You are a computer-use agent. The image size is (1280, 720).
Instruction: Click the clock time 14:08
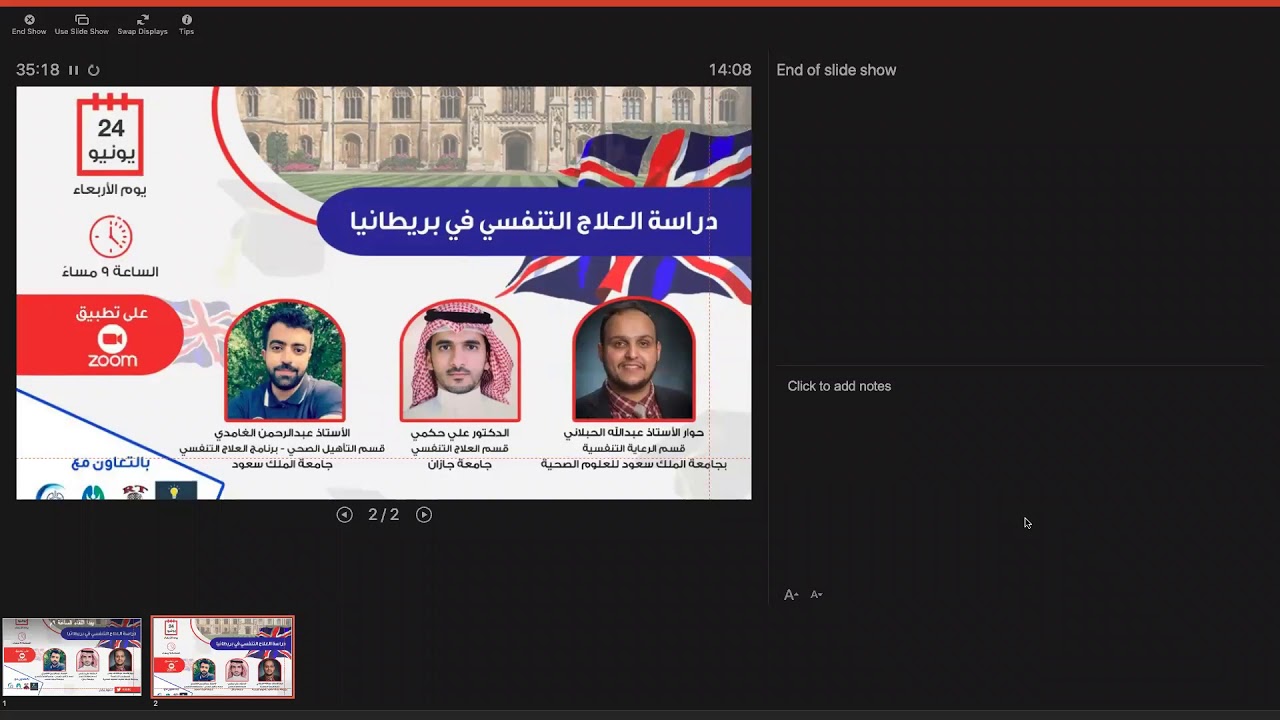click(730, 70)
